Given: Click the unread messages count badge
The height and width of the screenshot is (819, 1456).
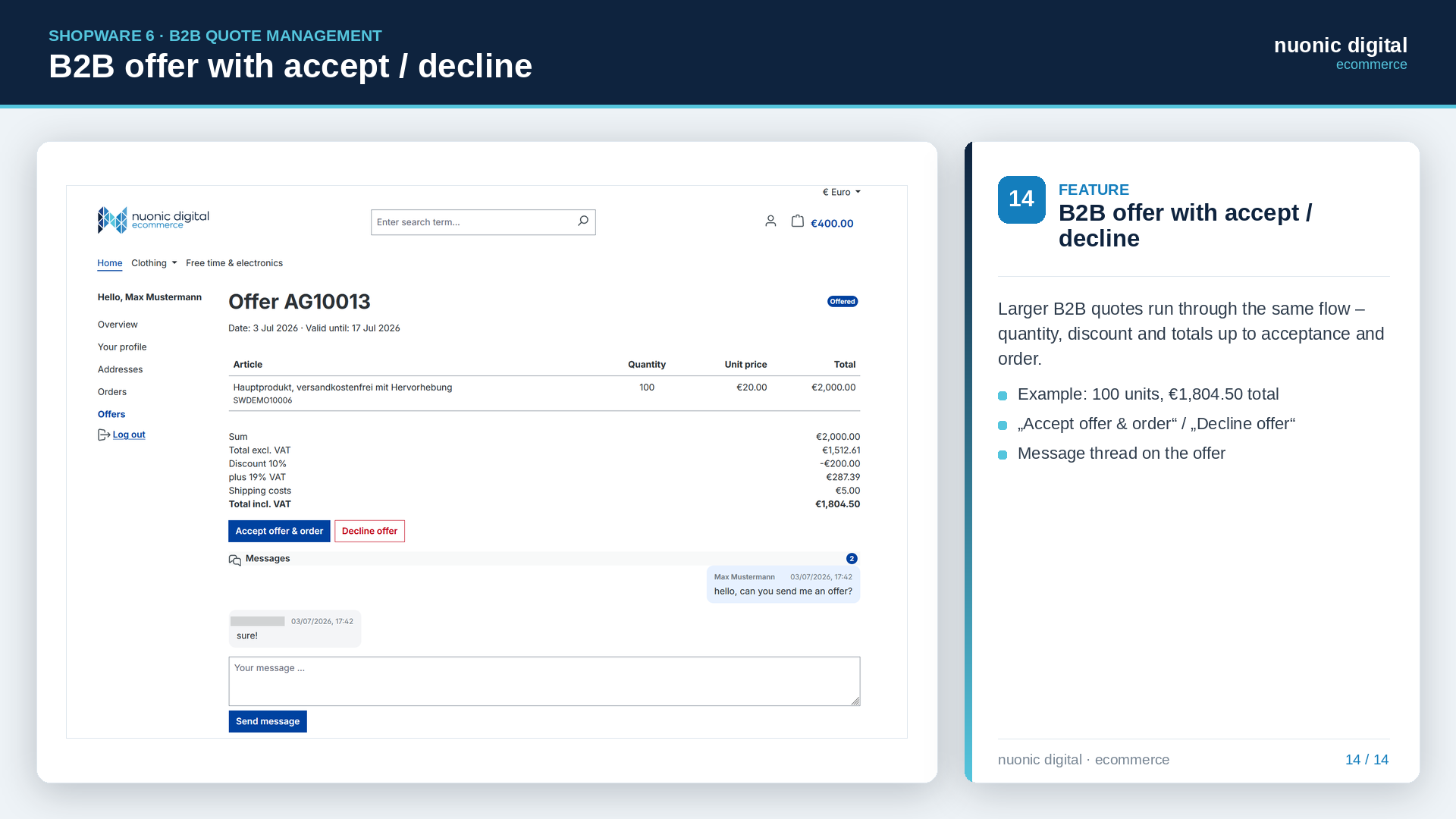Looking at the screenshot, I should 852,559.
